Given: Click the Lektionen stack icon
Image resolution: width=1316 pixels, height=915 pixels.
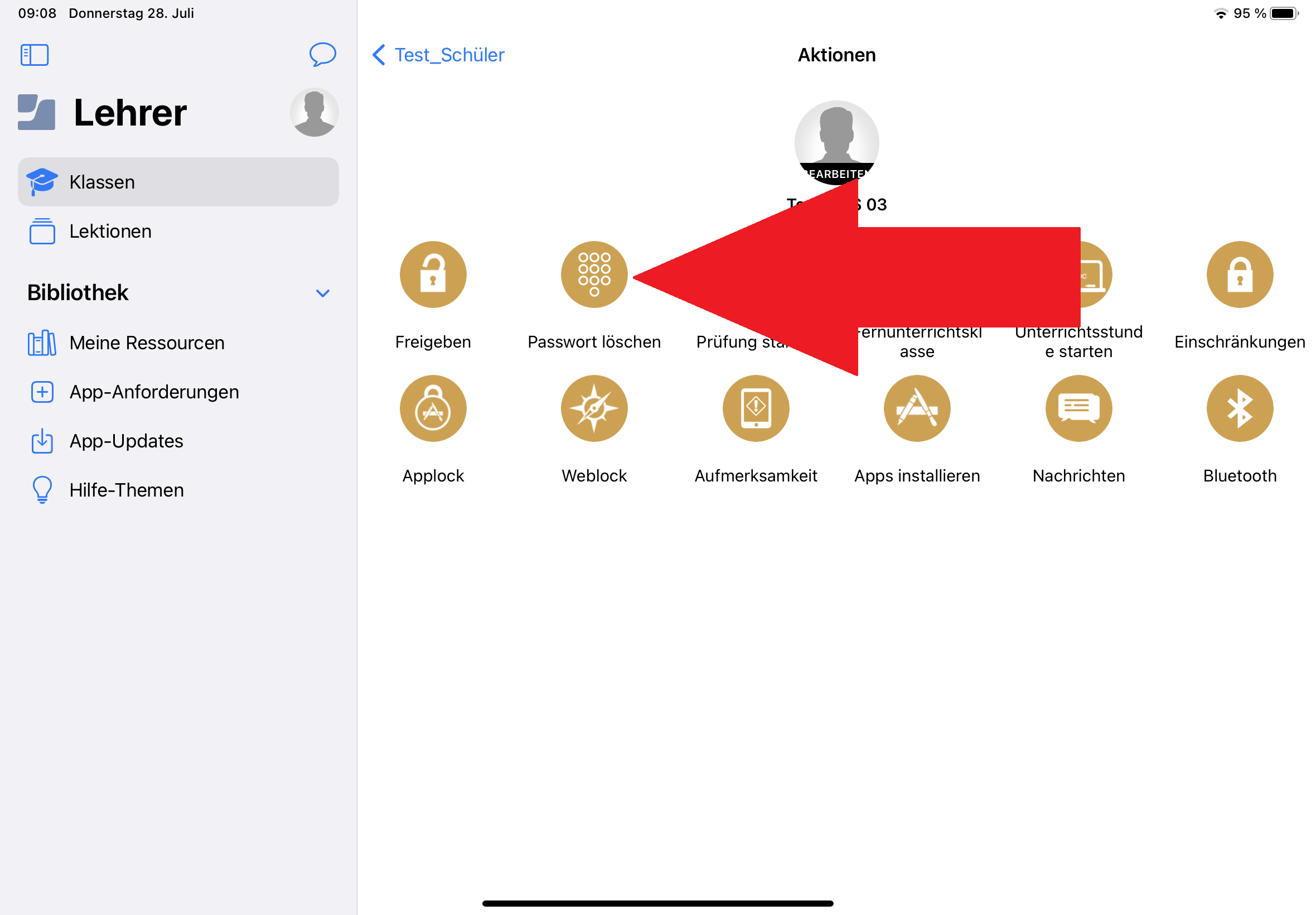Looking at the screenshot, I should [x=42, y=231].
